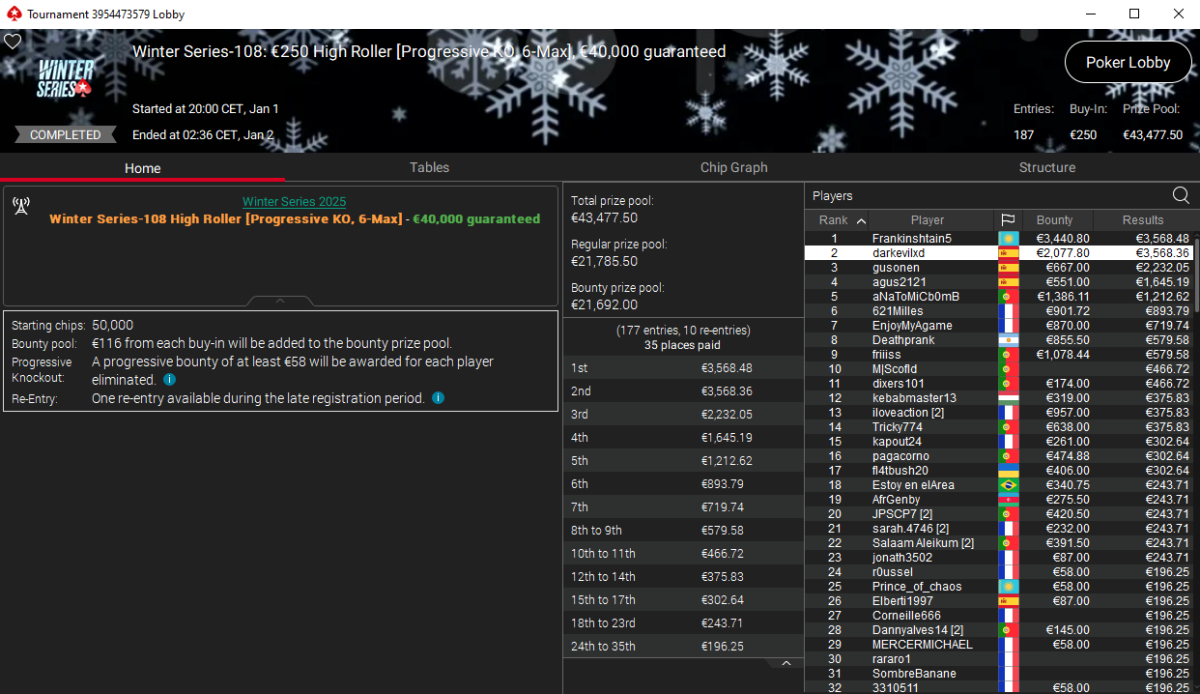The width and height of the screenshot is (1200, 694).
Task: Open the player search magnifier
Action: pyautogui.click(x=1180, y=196)
